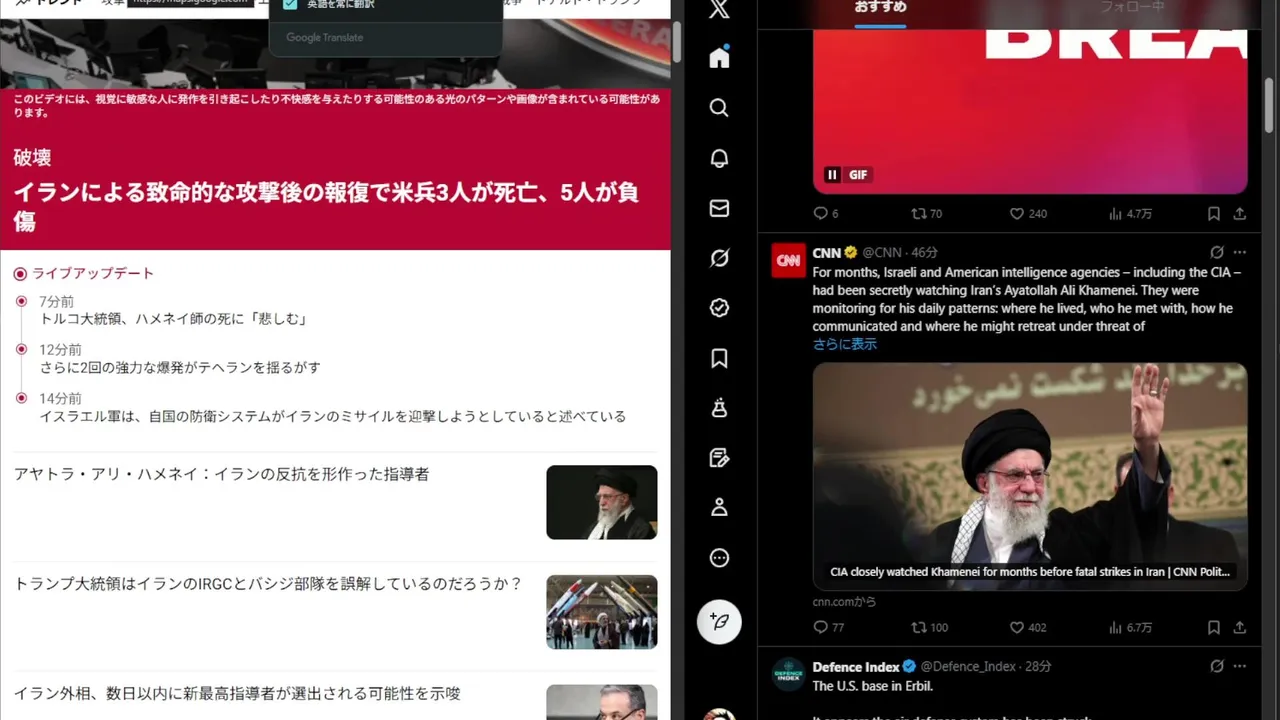
Task: Pause the playing GIF
Action: pyautogui.click(x=832, y=175)
